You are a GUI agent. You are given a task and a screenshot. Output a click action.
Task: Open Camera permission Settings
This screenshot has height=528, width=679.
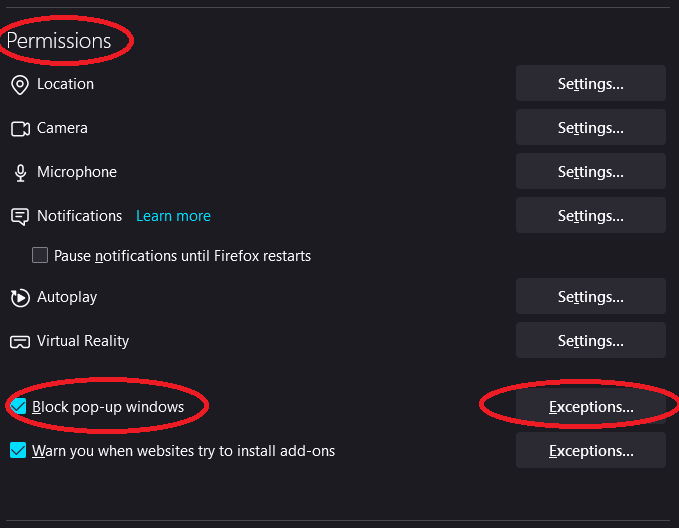pos(590,128)
